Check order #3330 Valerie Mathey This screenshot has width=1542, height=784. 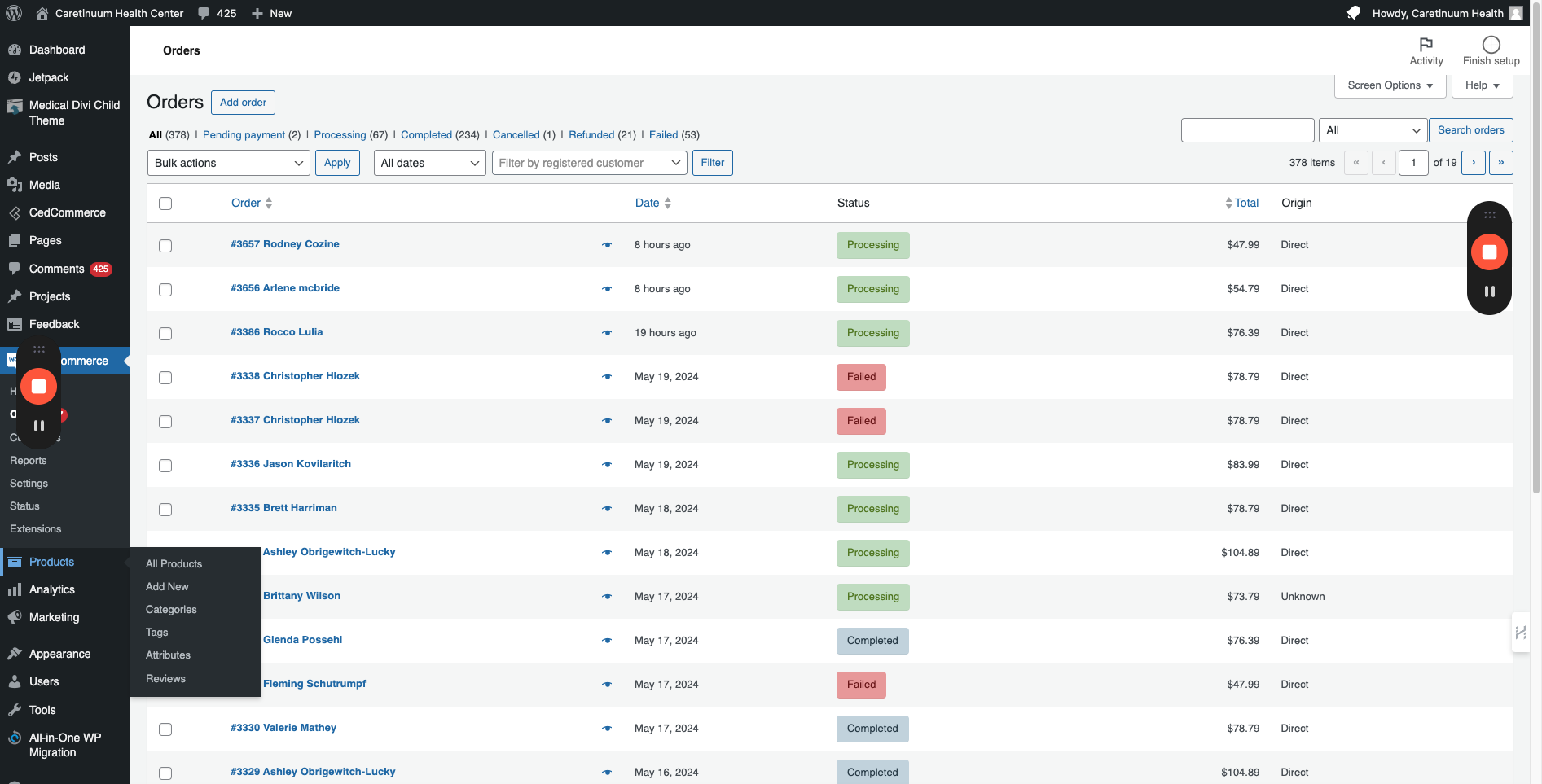165,729
